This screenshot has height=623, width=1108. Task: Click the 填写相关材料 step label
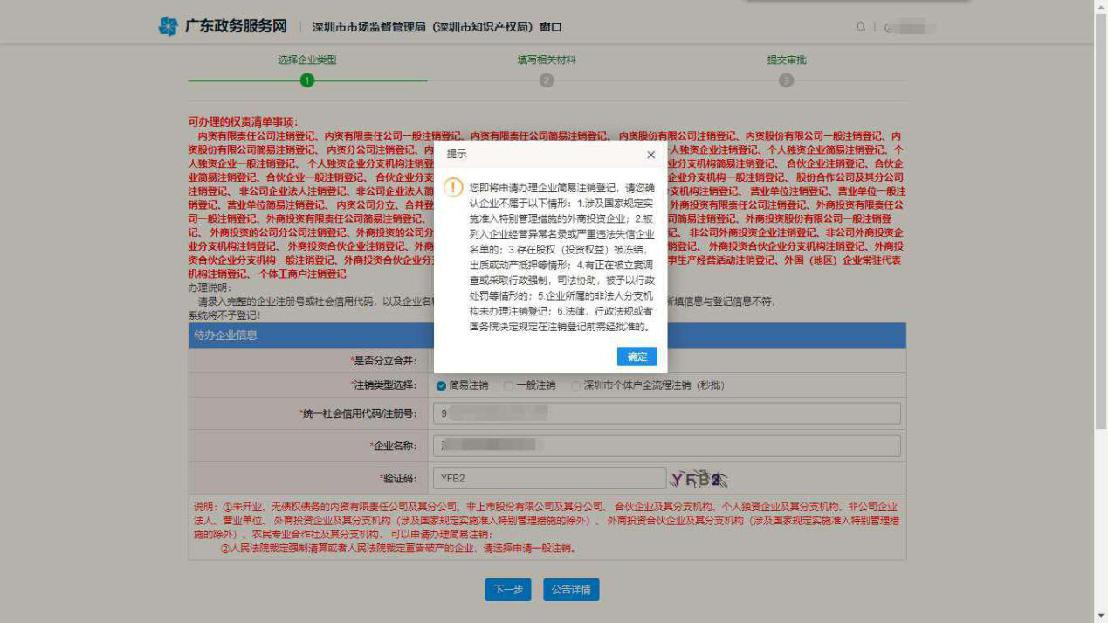pos(546,60)
